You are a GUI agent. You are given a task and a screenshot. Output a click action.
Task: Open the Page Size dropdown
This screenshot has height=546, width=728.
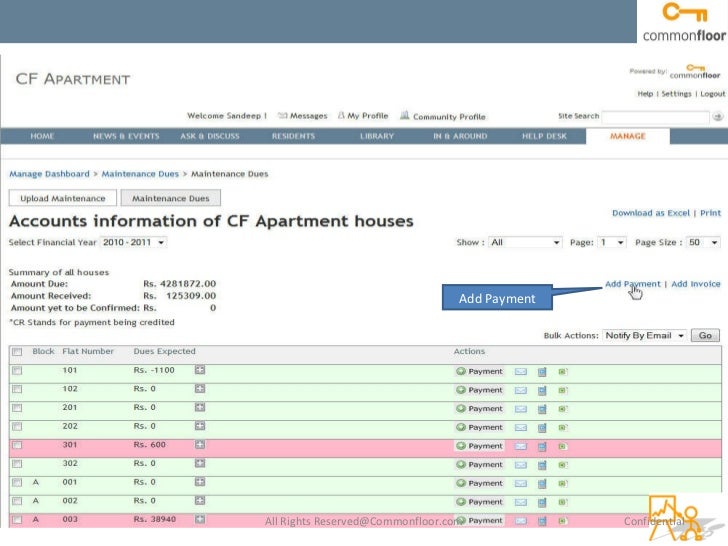point(703,242)
